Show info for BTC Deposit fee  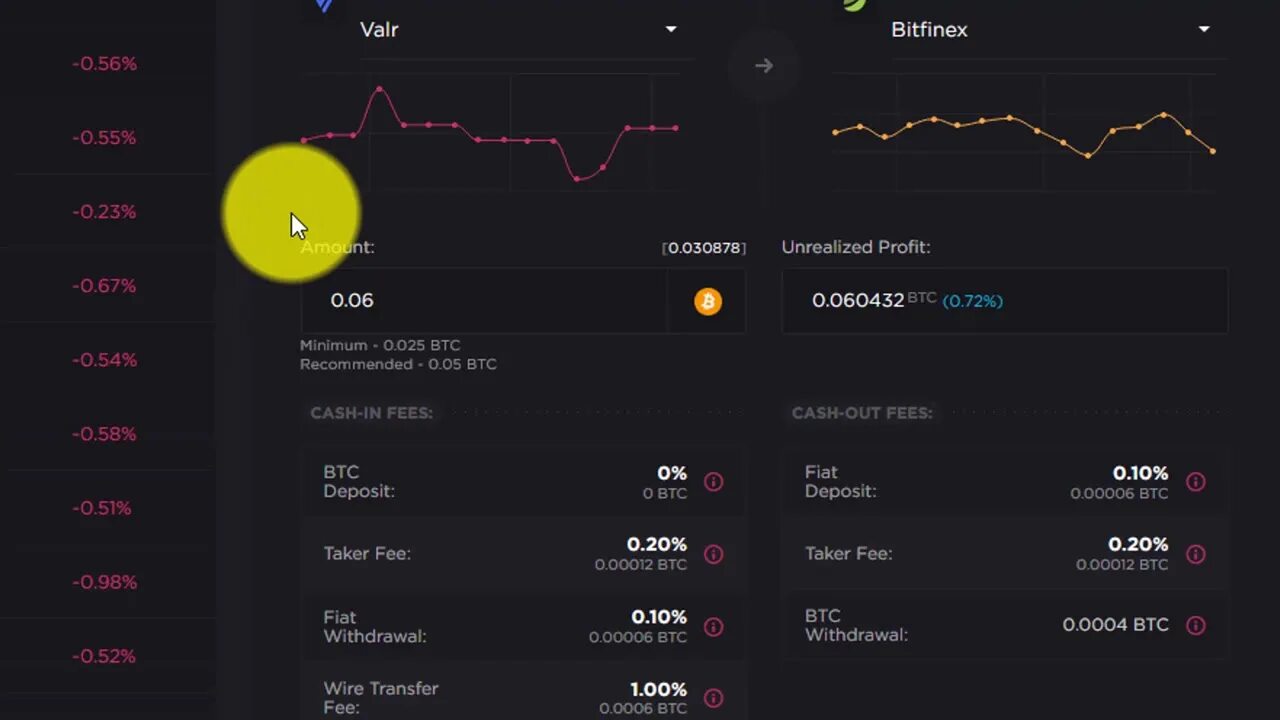coord(714,482)
